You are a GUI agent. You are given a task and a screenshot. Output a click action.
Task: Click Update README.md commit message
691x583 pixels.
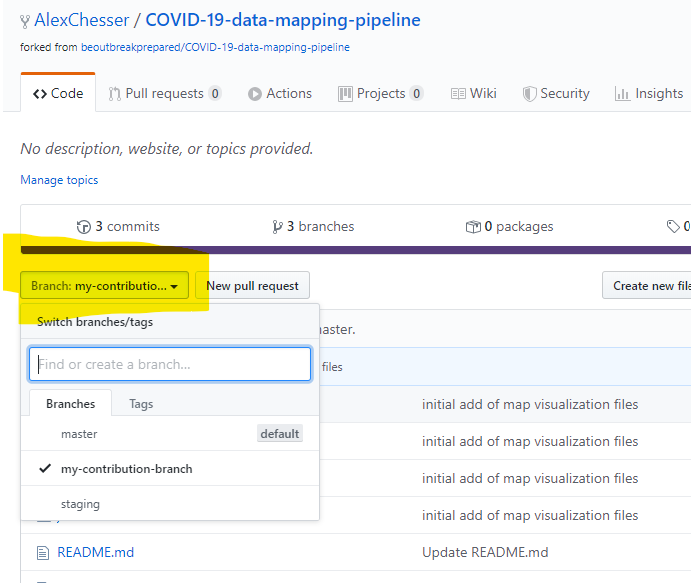pyautogui.click(x=485, y=552)
